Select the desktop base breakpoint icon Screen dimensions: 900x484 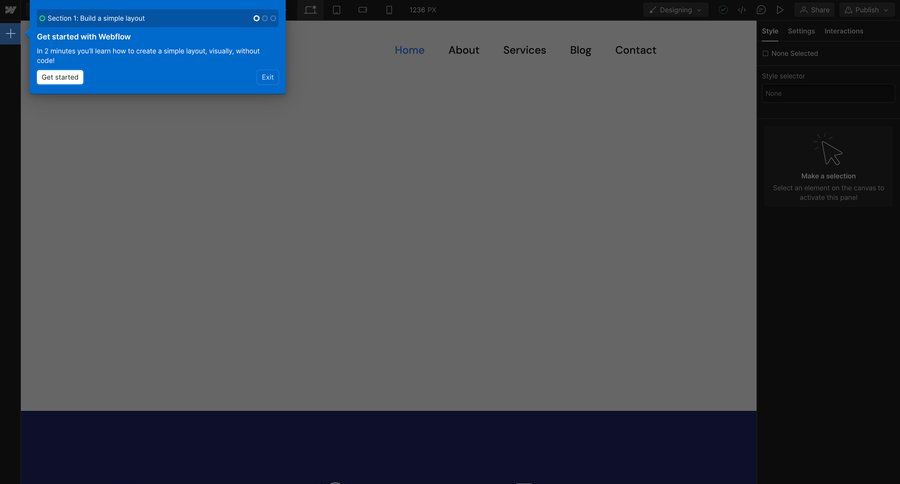[311, 10]
